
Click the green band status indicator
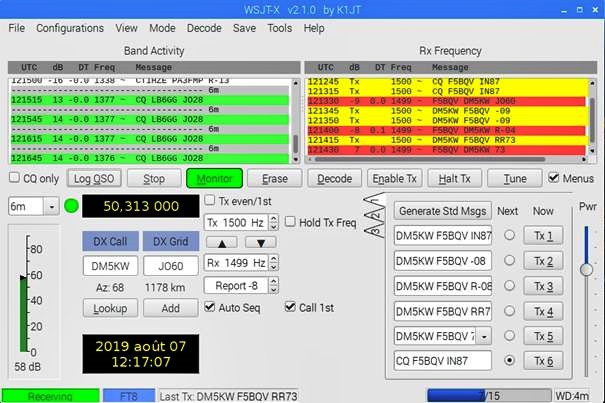(71, 206)
